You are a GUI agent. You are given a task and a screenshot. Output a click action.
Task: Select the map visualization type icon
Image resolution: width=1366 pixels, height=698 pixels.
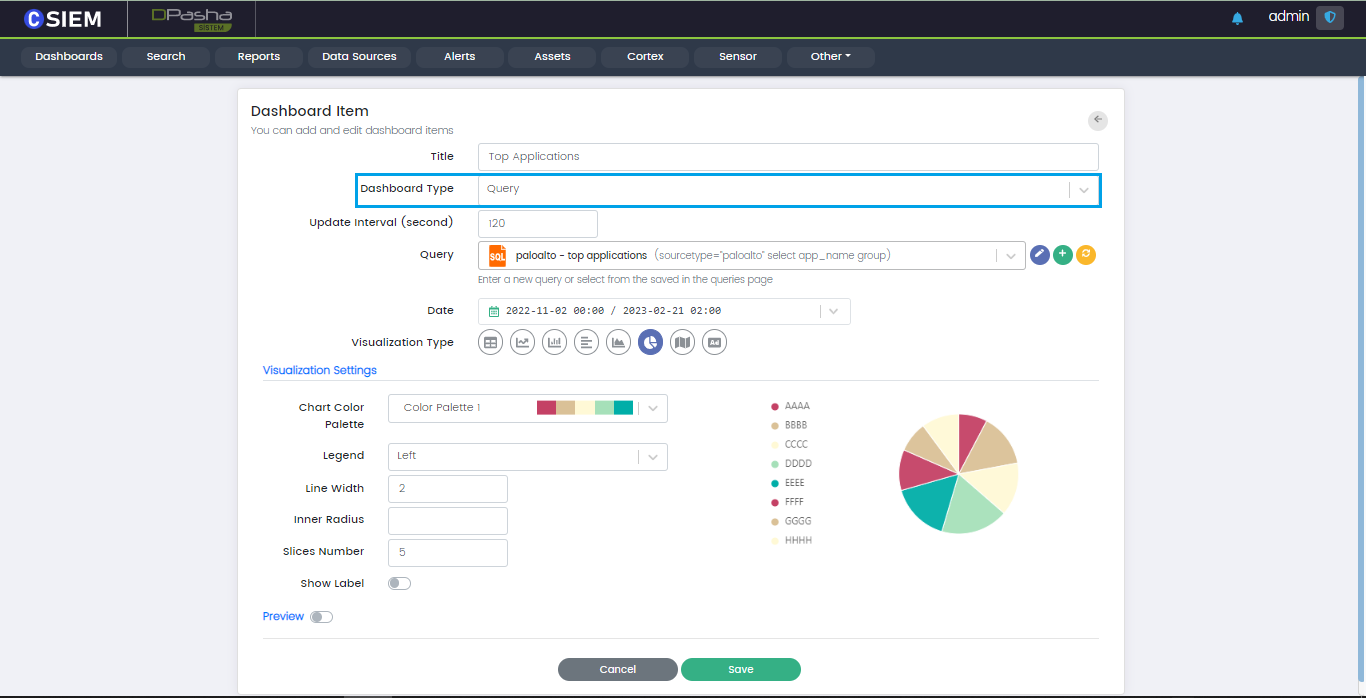tap(682, 343)
